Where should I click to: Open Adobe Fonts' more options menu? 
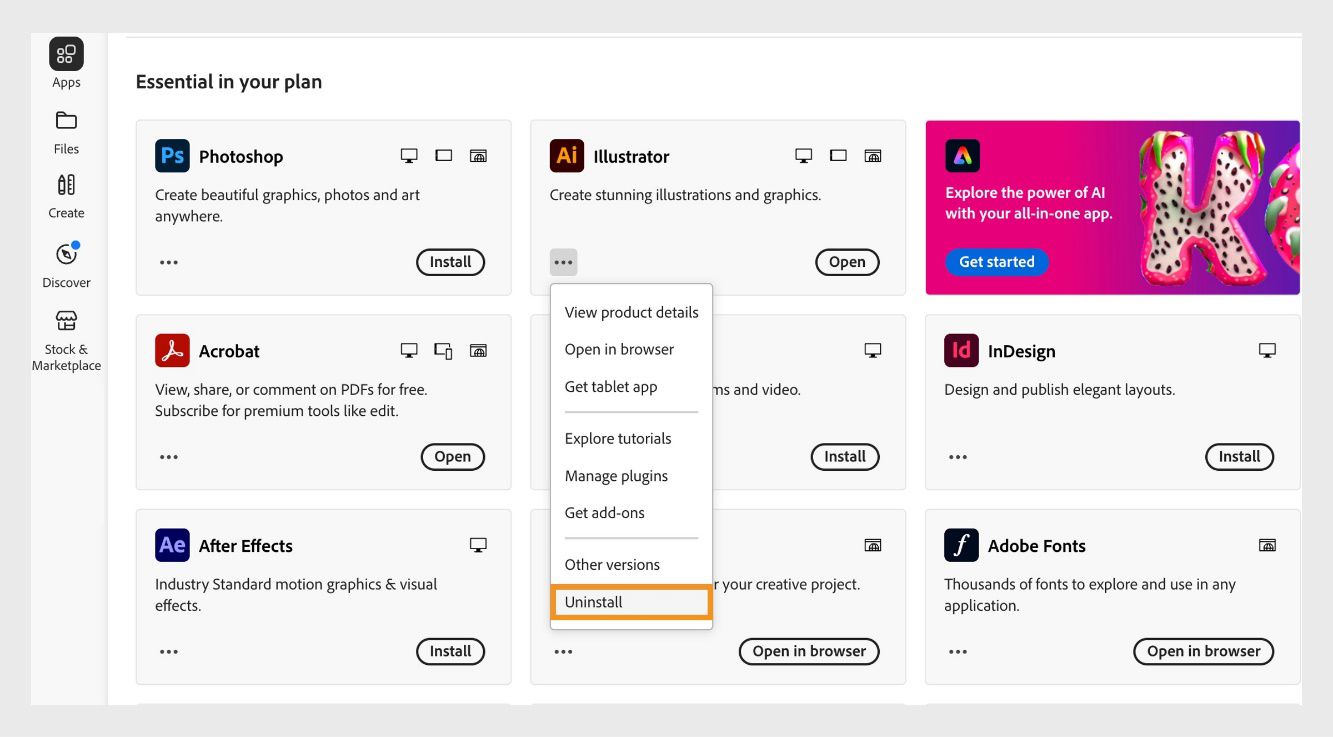(x=958, y=652)
